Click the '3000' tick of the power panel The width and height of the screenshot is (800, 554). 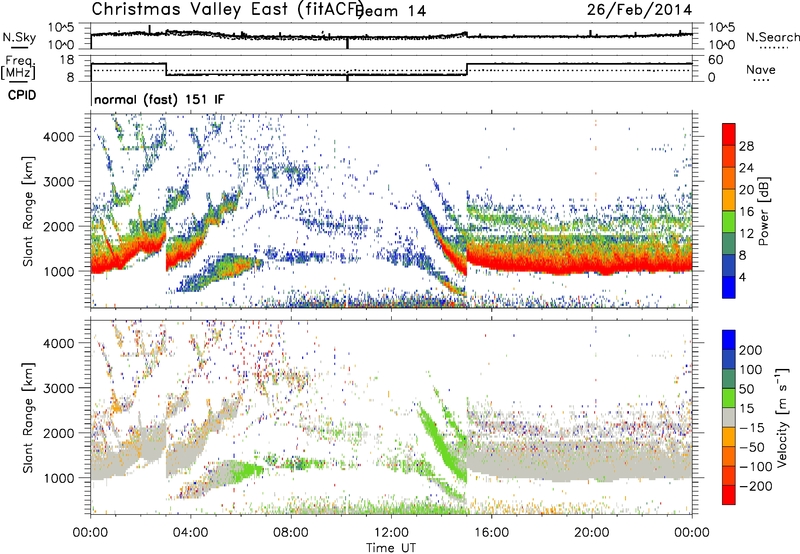tap(59, 182)
